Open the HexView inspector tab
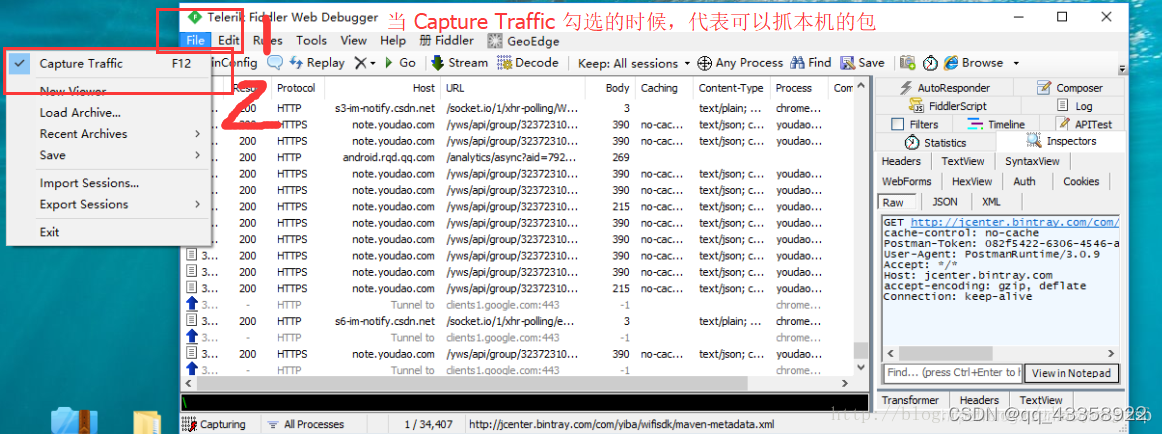 tap(972, 181)
